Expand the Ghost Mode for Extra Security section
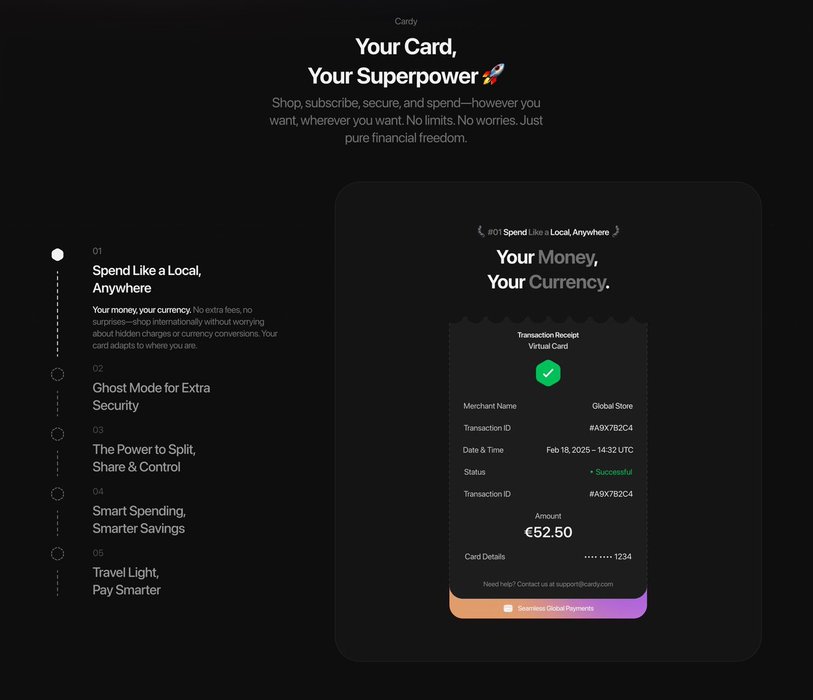813x700 pixels. pos(151,396)
